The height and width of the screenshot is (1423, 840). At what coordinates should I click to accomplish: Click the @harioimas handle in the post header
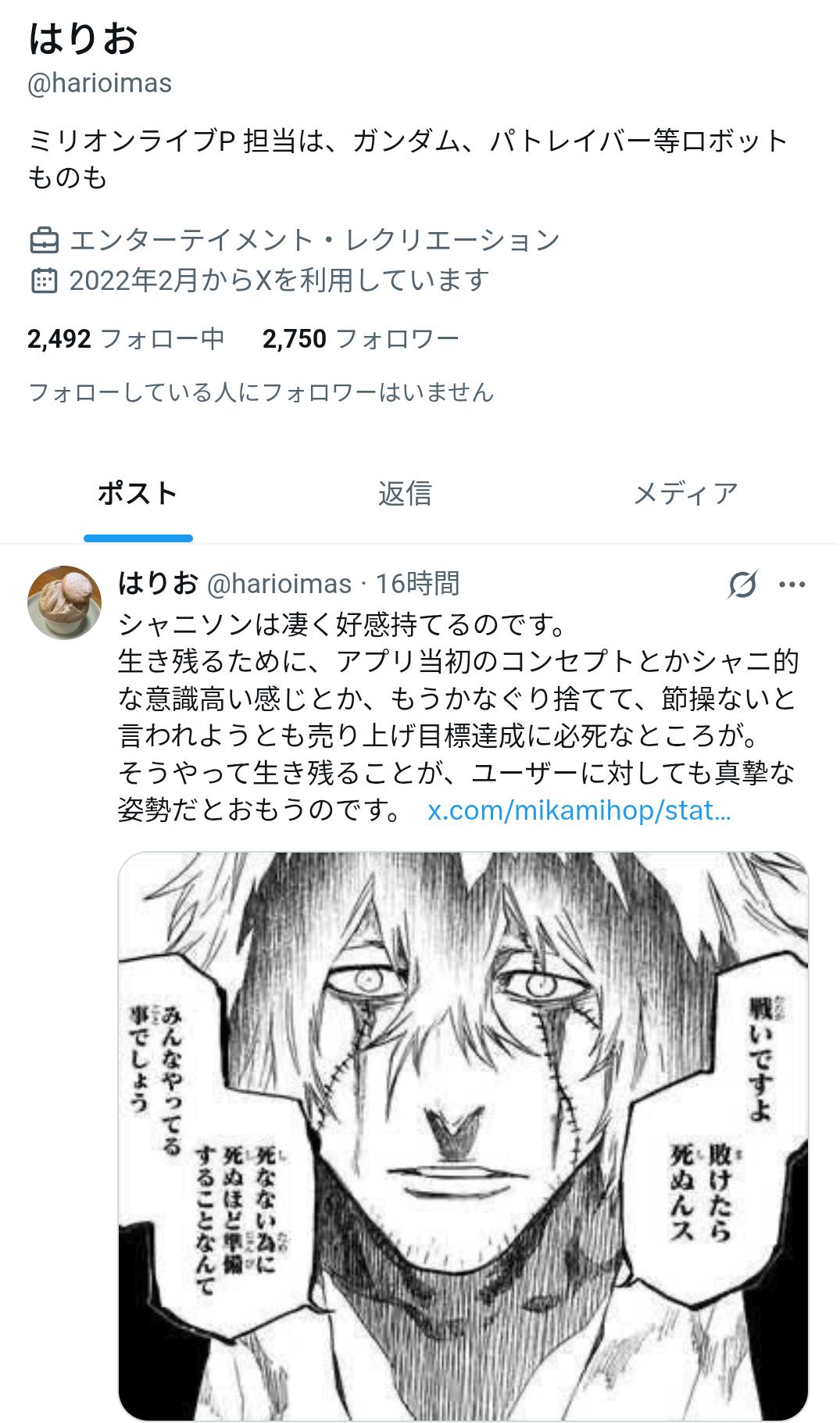279,584
